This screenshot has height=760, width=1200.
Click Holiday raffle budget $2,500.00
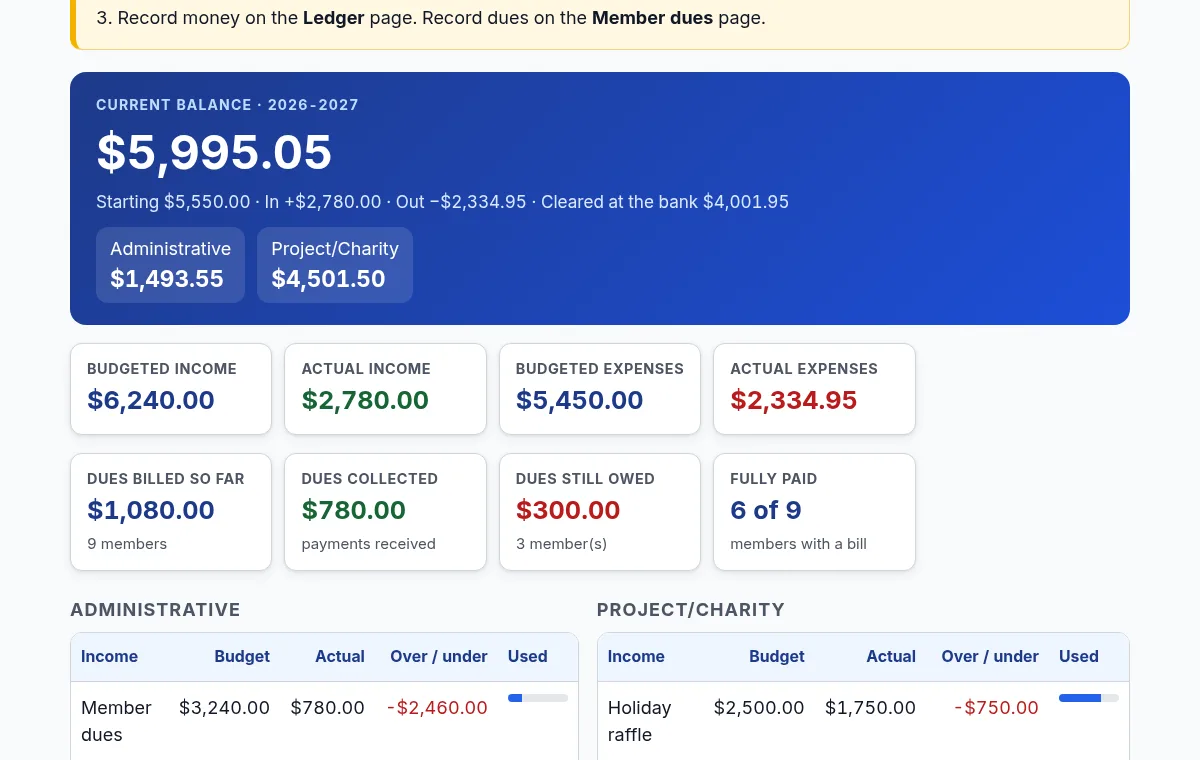click(759, 708)
